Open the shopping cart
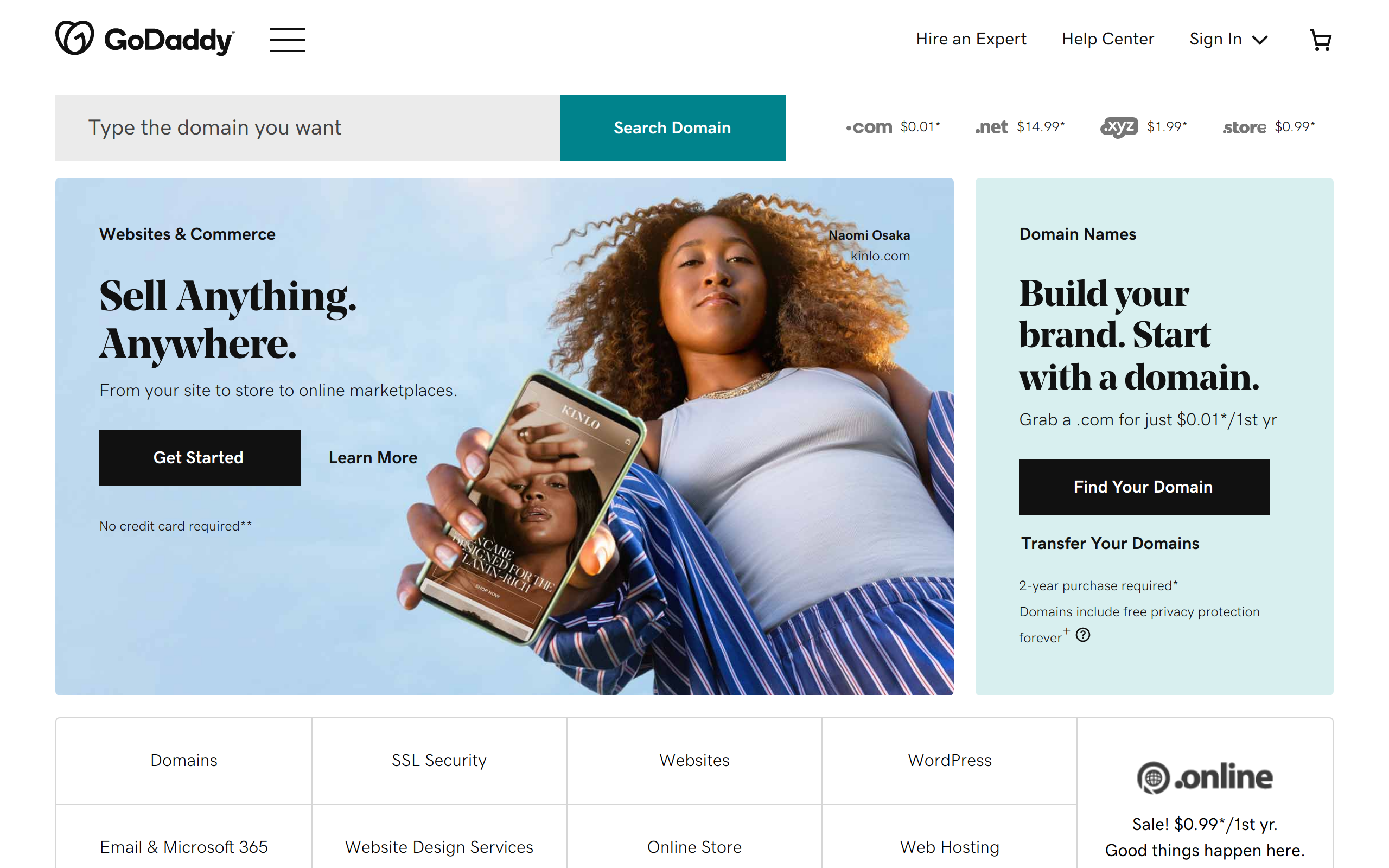The height and width of the screenshot is (868, 1389). pos(1321,40)
